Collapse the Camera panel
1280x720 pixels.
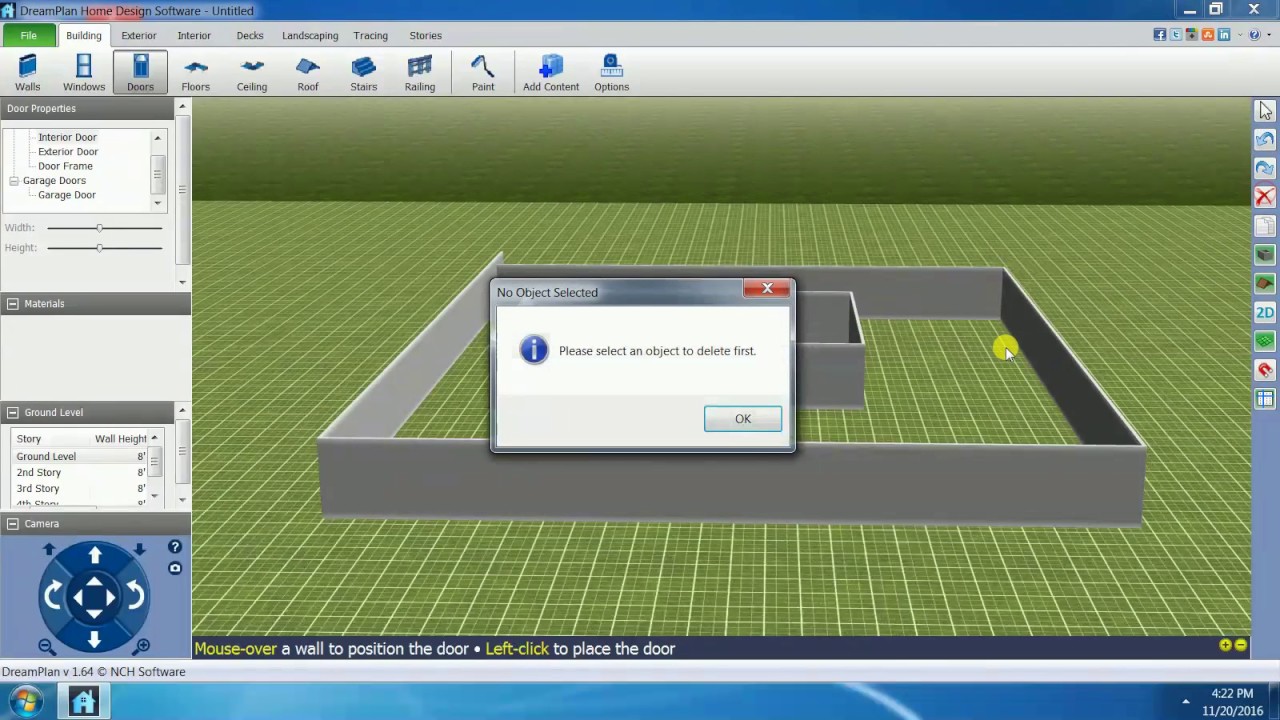(x=13, y=523)
